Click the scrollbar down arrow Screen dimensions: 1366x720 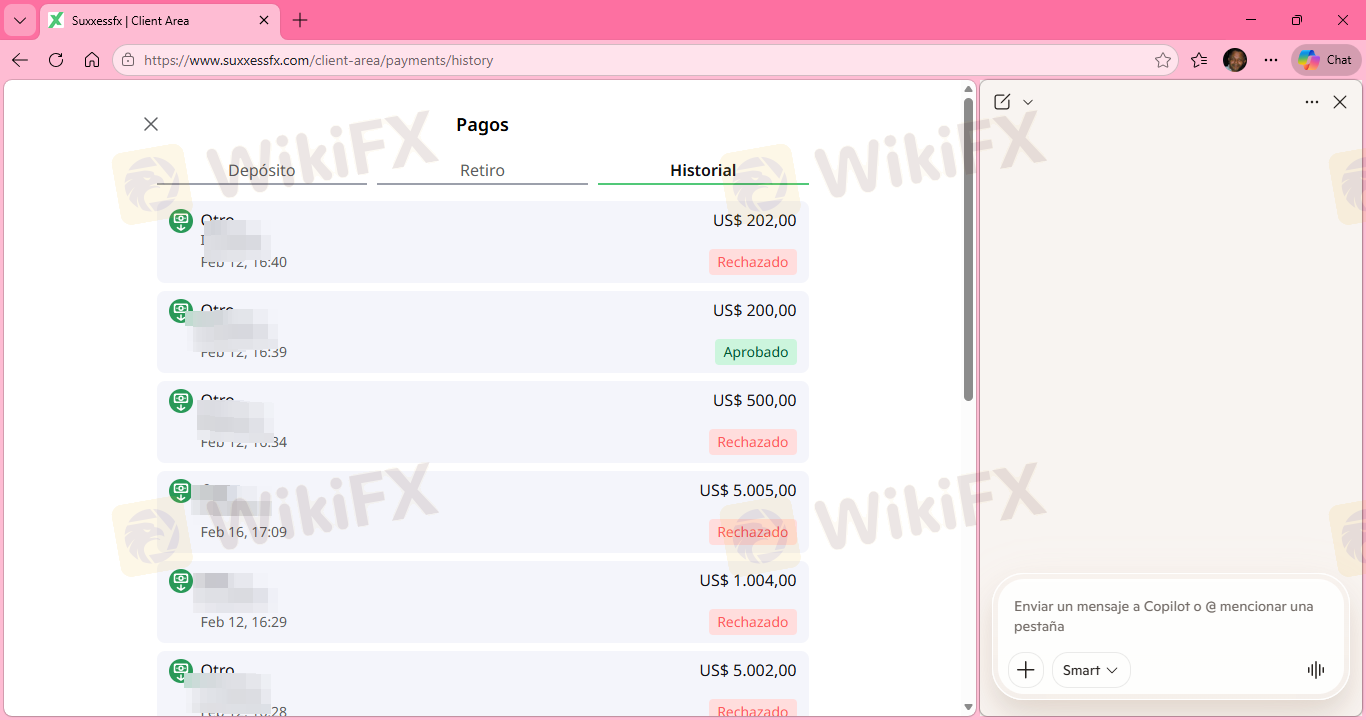tap(968, 707)
